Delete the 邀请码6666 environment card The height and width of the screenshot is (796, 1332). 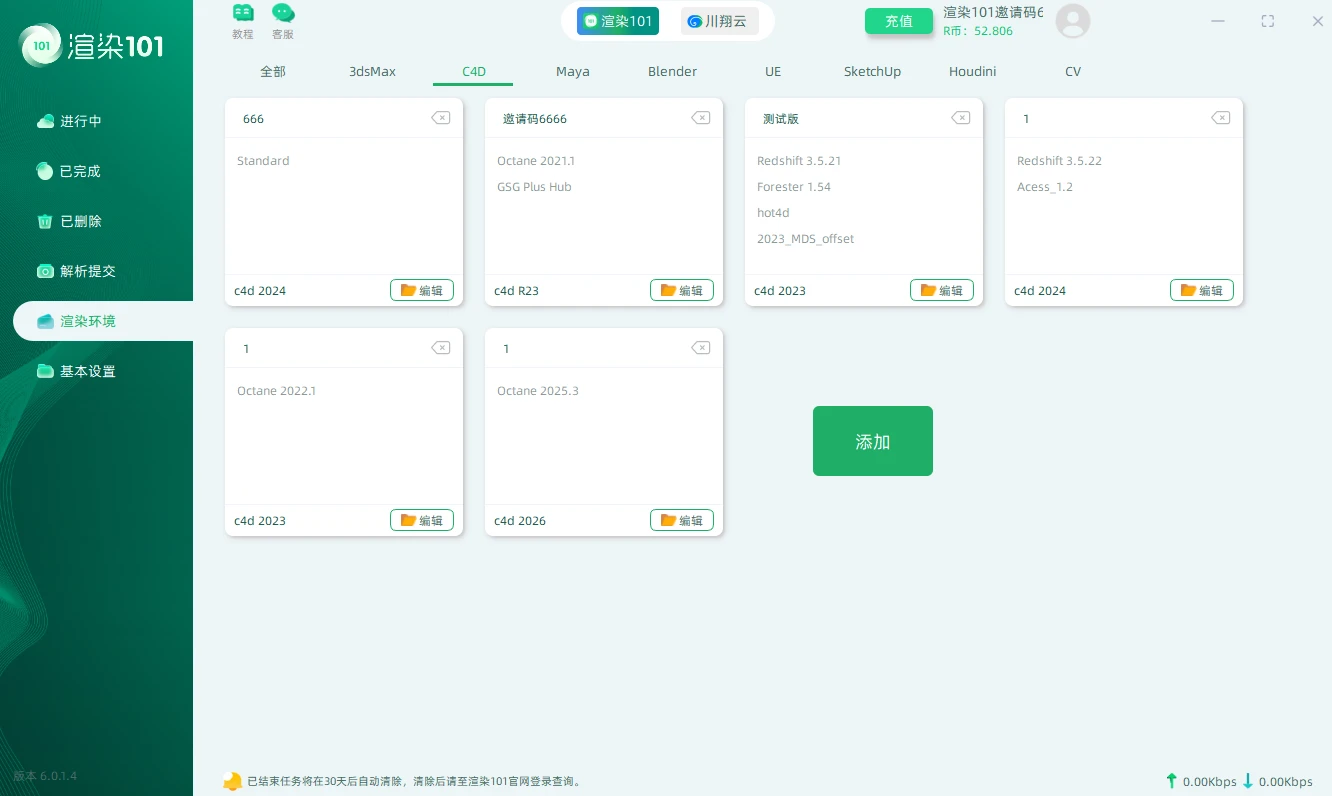[701, 118]
